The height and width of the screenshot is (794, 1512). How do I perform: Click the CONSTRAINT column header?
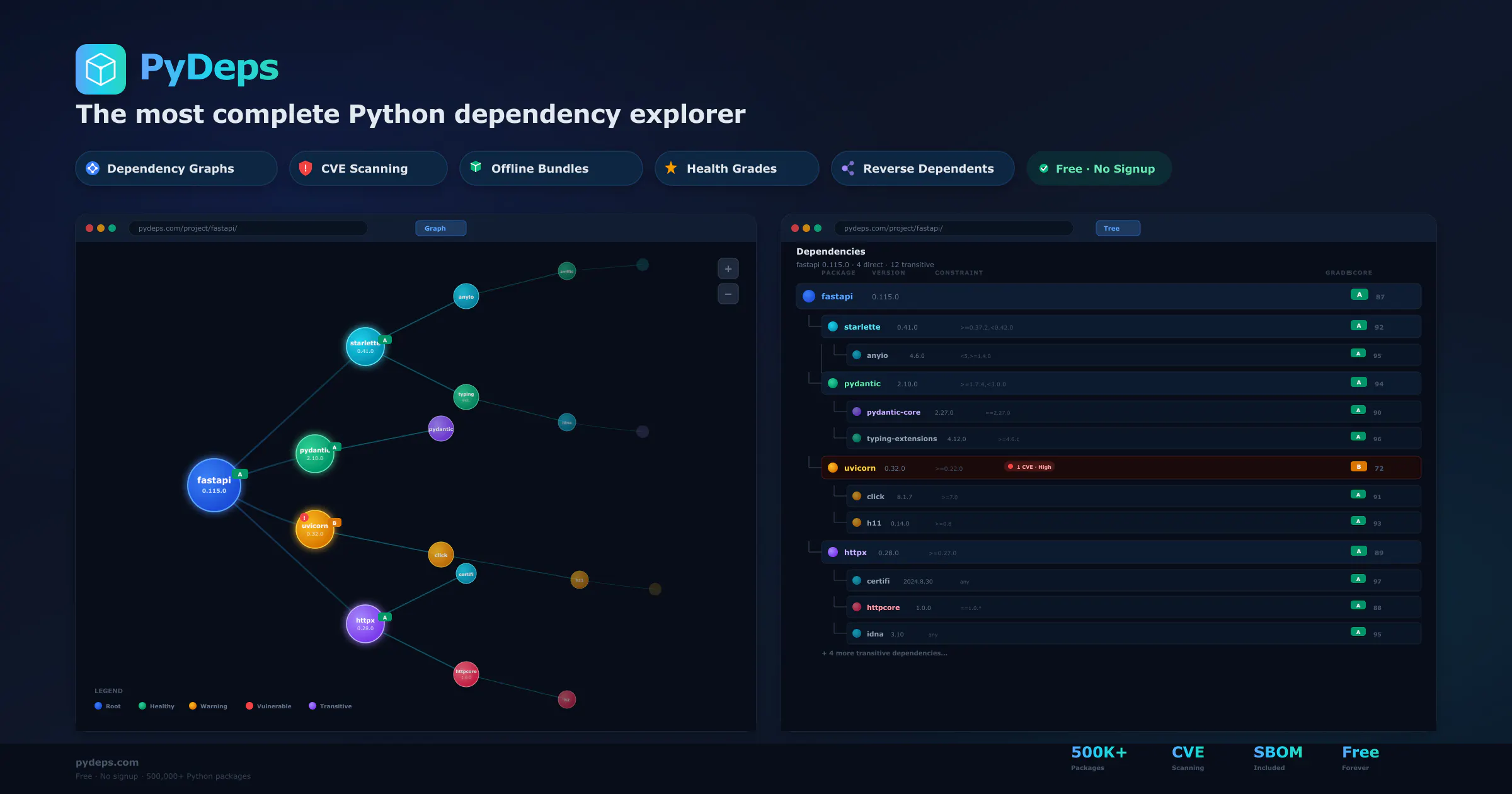point(959,273)
